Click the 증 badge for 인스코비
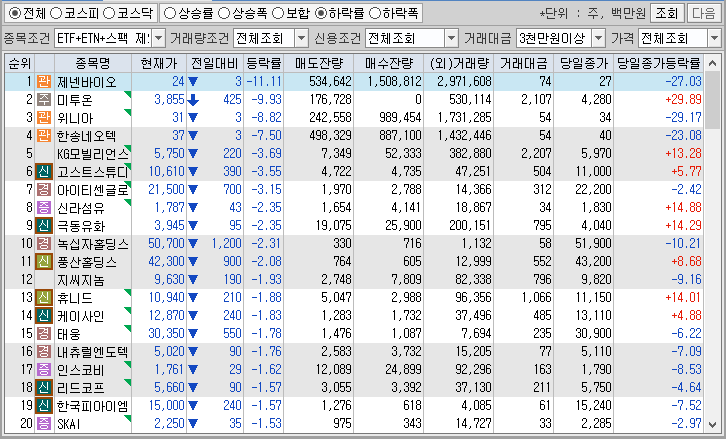 pos(44,370)
